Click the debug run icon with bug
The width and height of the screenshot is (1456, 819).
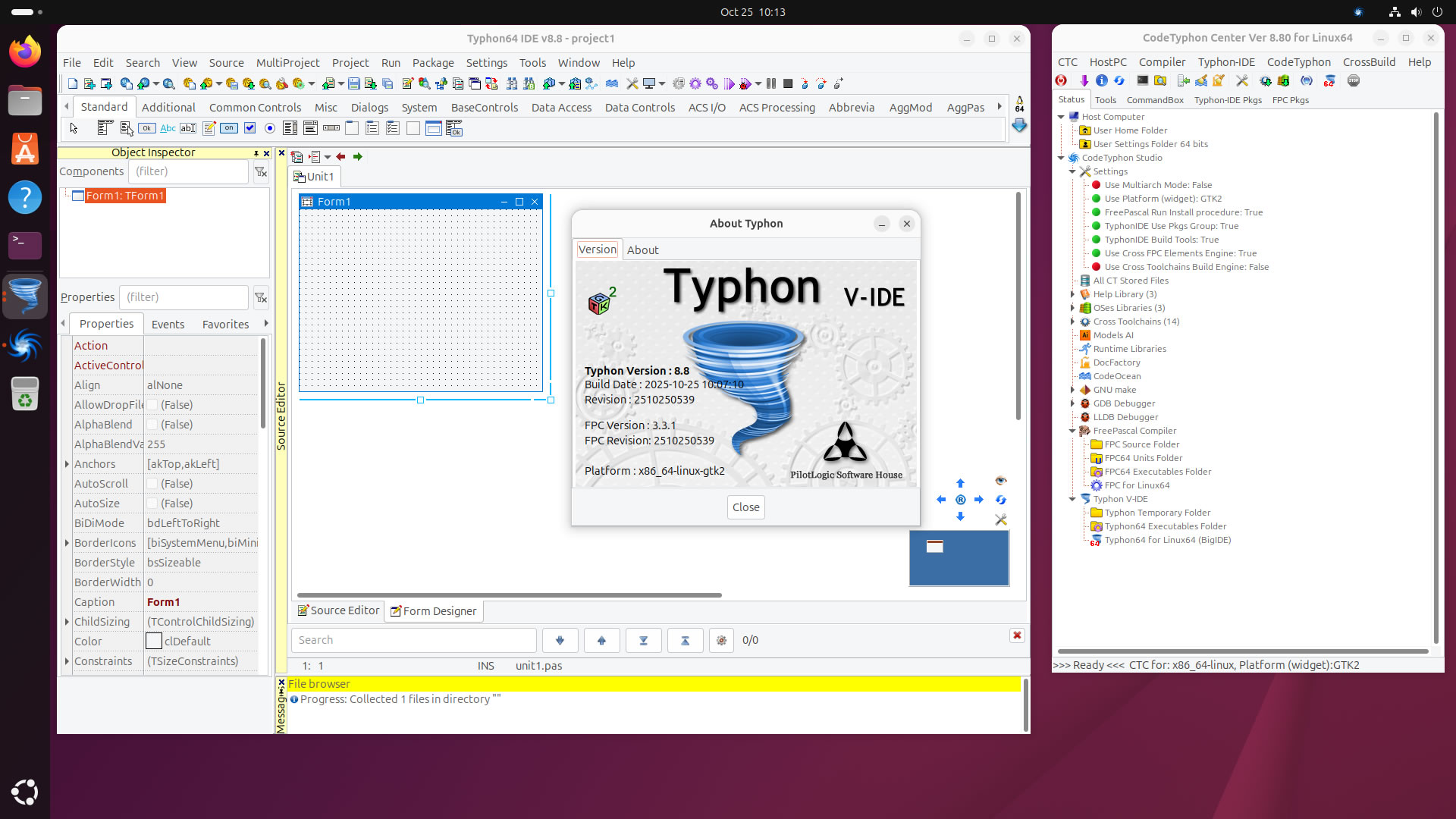745,83
